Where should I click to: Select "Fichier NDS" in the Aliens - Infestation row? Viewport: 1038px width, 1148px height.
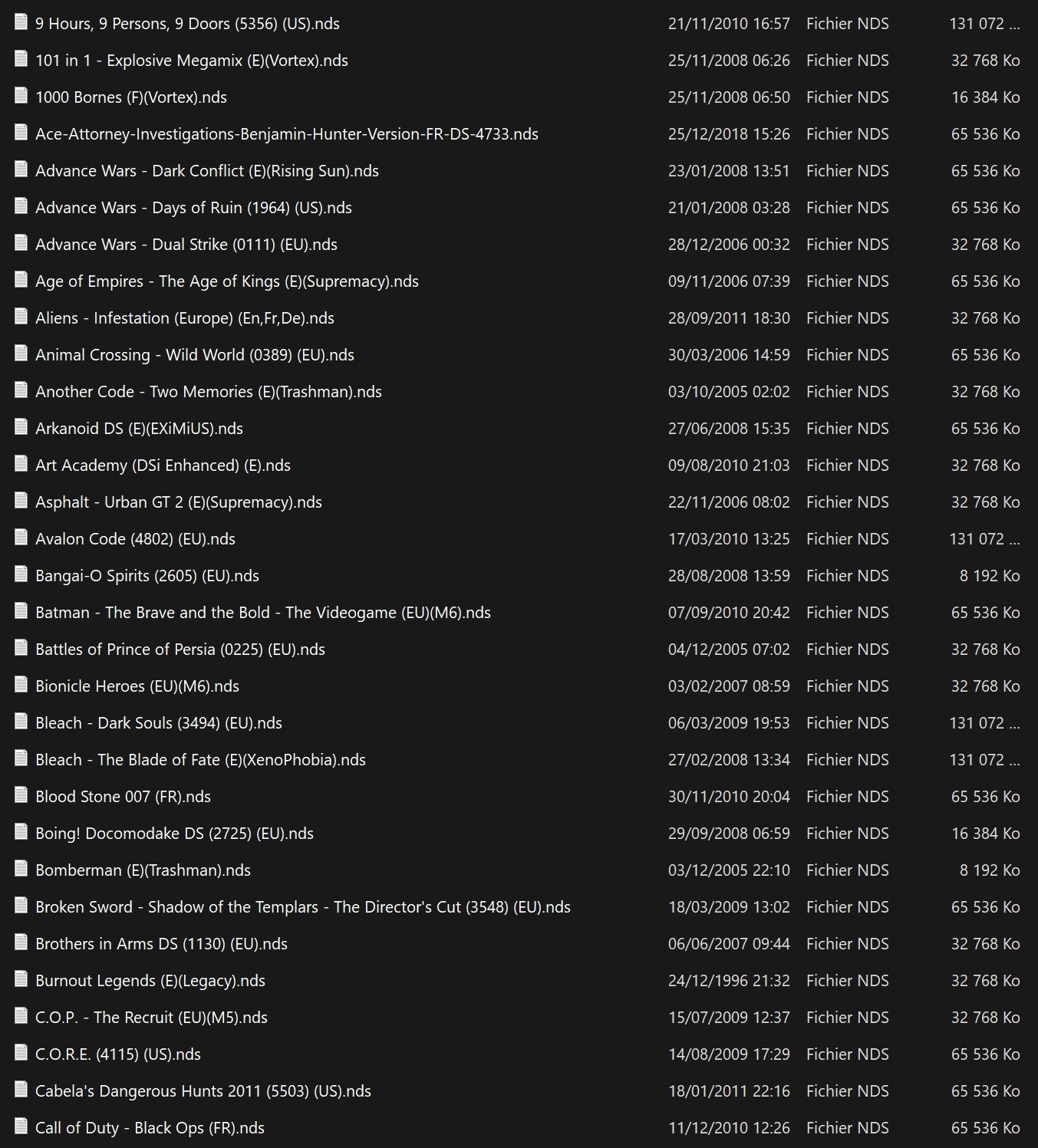[x=848, y=318]
